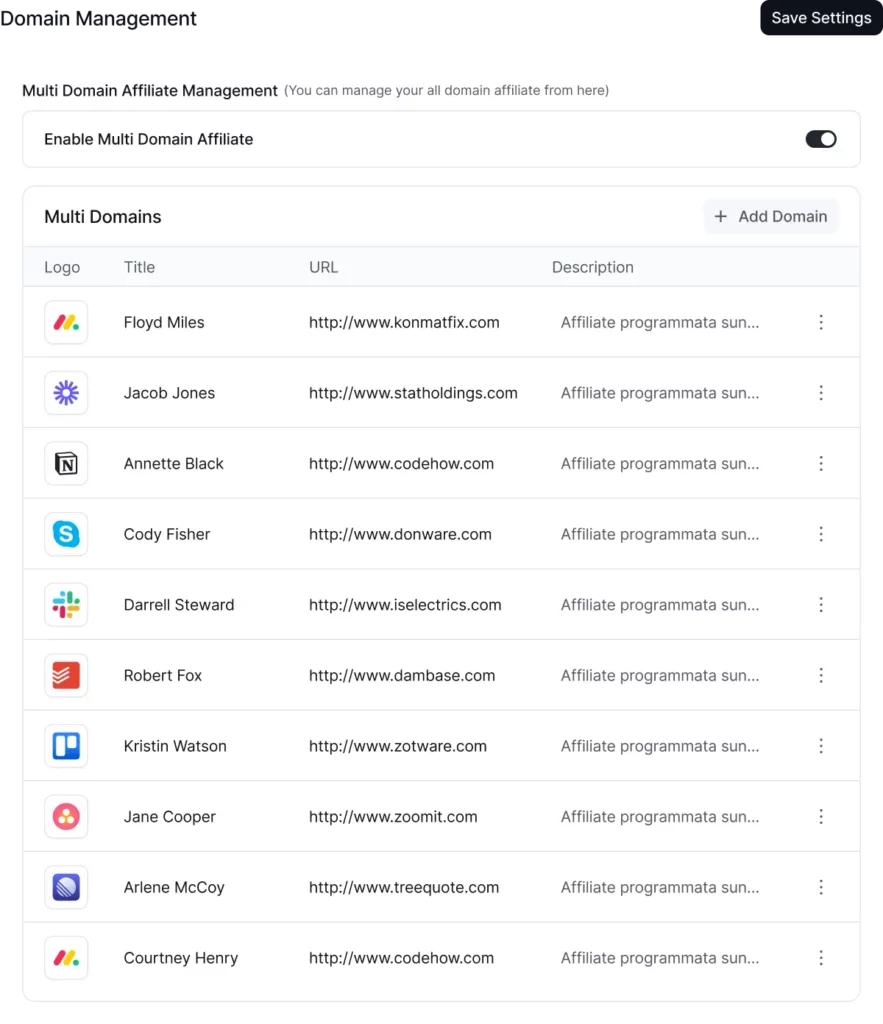Click the Floyd Miles row logo

(x=66, y=322)
